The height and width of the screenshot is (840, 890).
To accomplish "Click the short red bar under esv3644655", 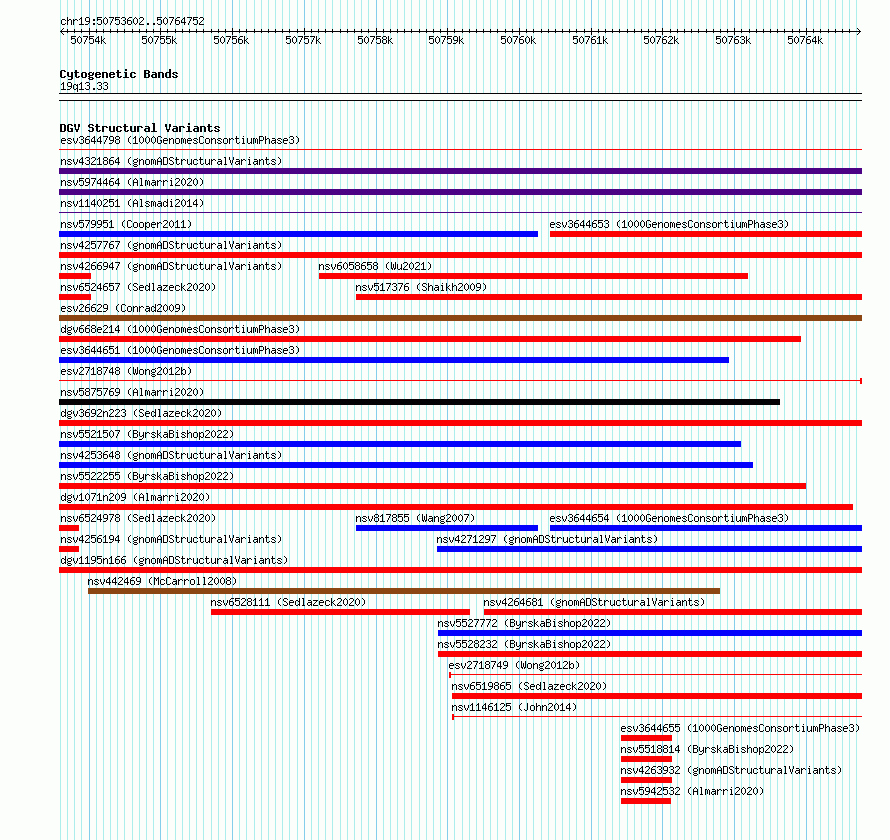I will [646, 738].
